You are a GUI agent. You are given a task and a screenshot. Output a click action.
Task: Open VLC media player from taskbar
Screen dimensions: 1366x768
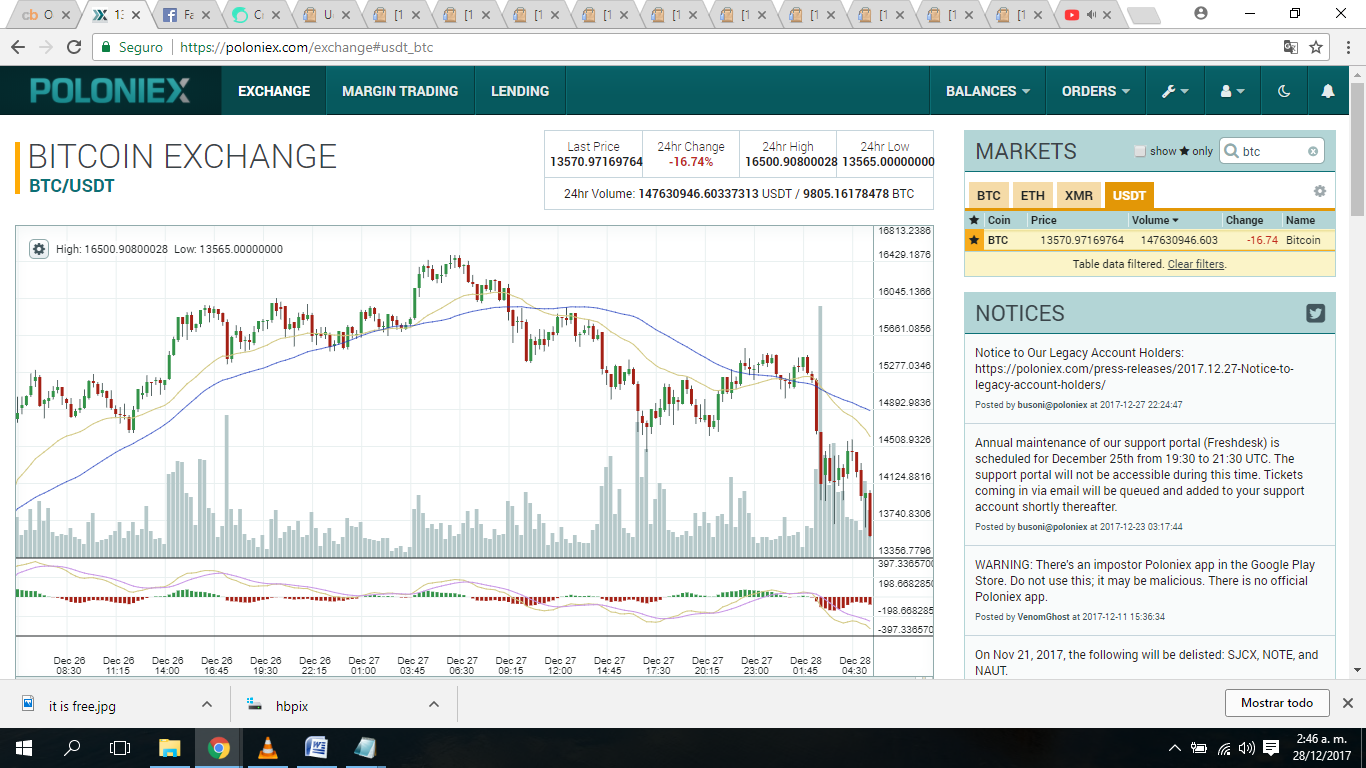pos(267,748)
